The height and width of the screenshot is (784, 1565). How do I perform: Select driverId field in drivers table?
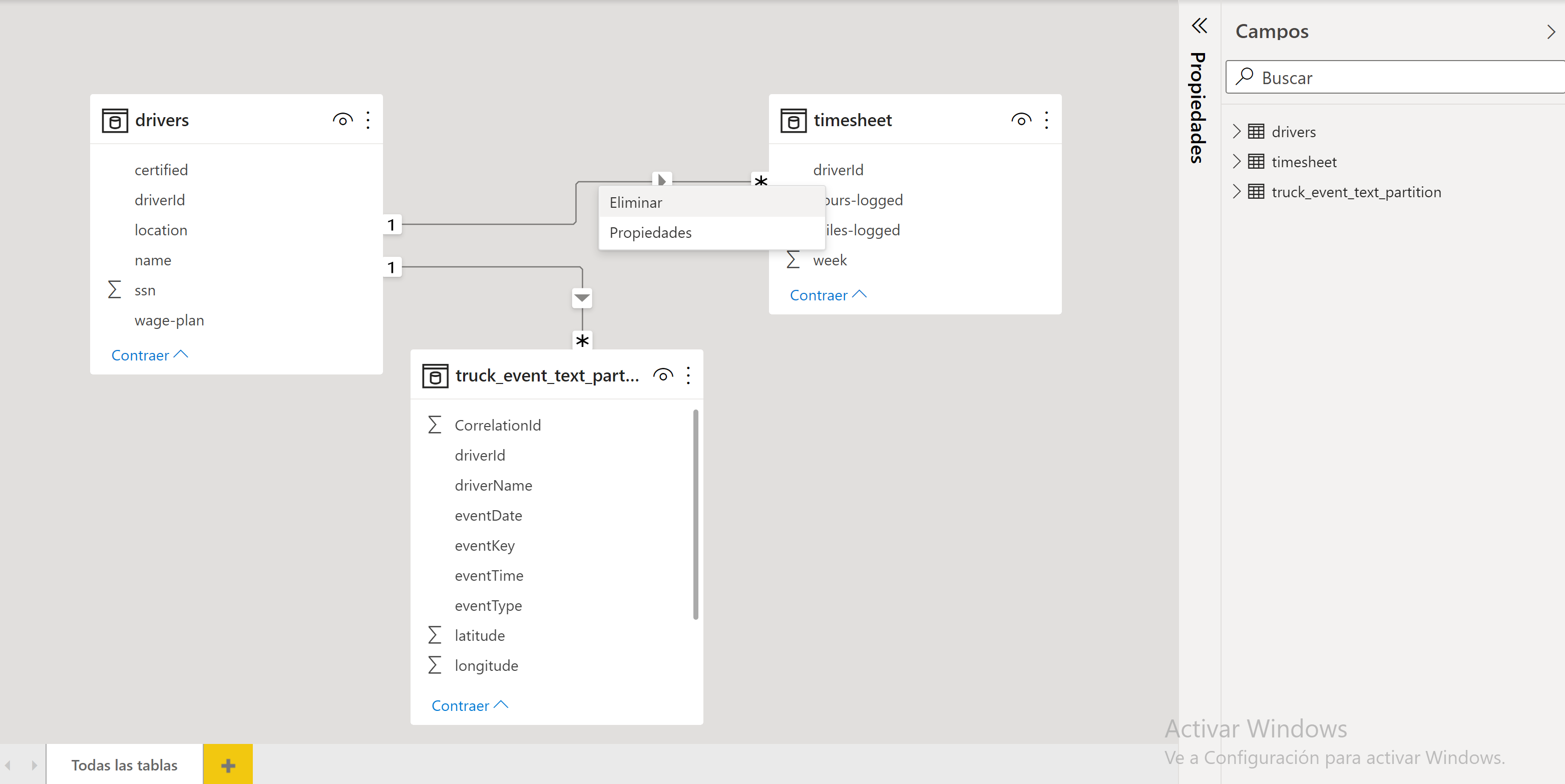coord(160,200)
